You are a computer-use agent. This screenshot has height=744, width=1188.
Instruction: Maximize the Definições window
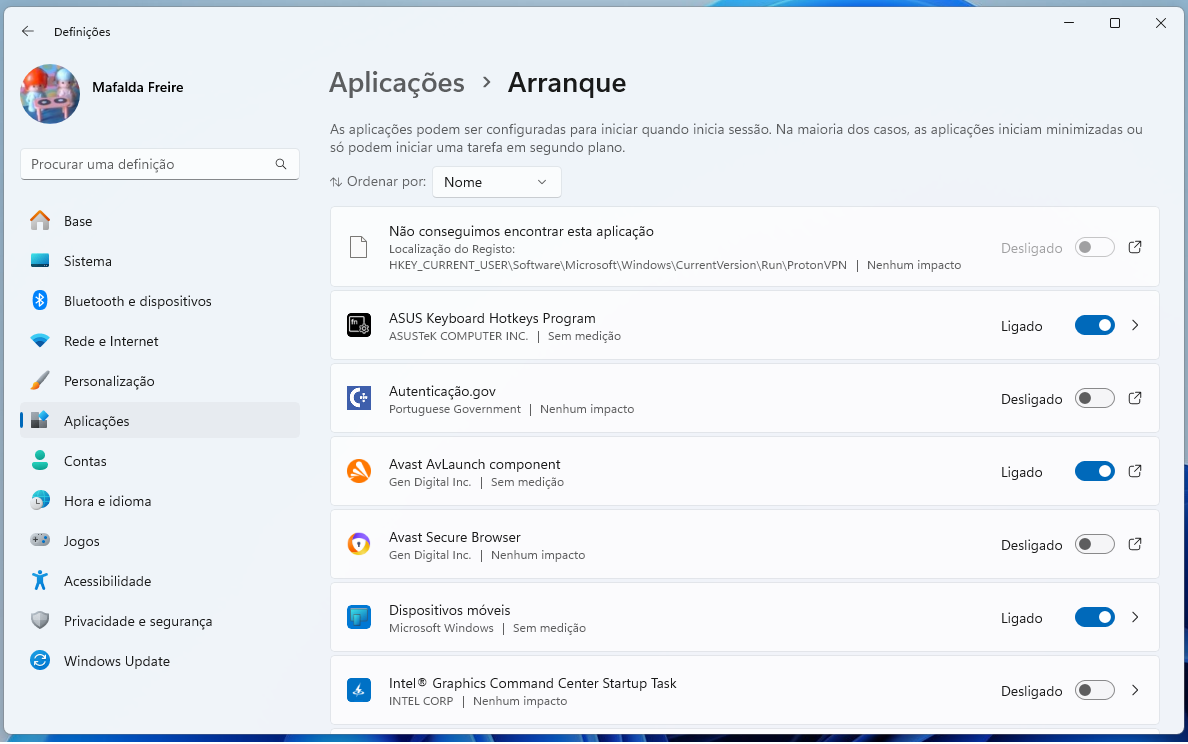(1115, 23)
